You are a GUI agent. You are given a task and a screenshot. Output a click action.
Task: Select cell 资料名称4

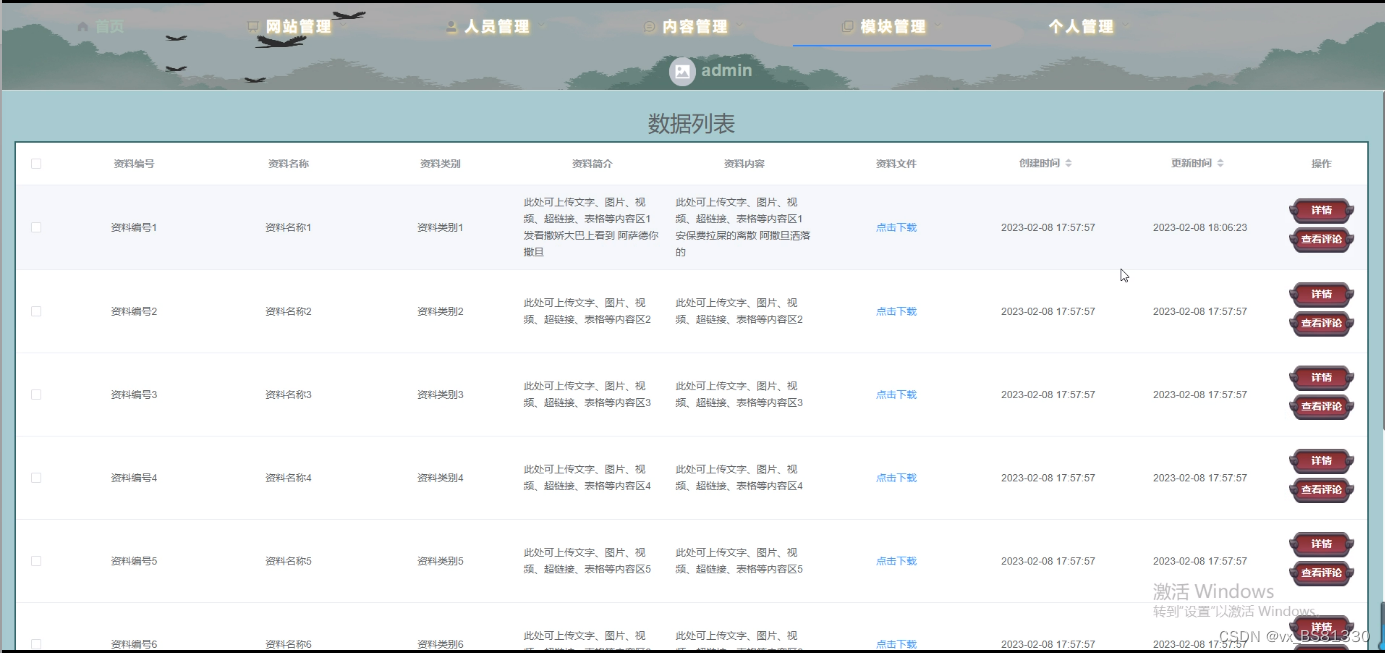tap(288, 478)
